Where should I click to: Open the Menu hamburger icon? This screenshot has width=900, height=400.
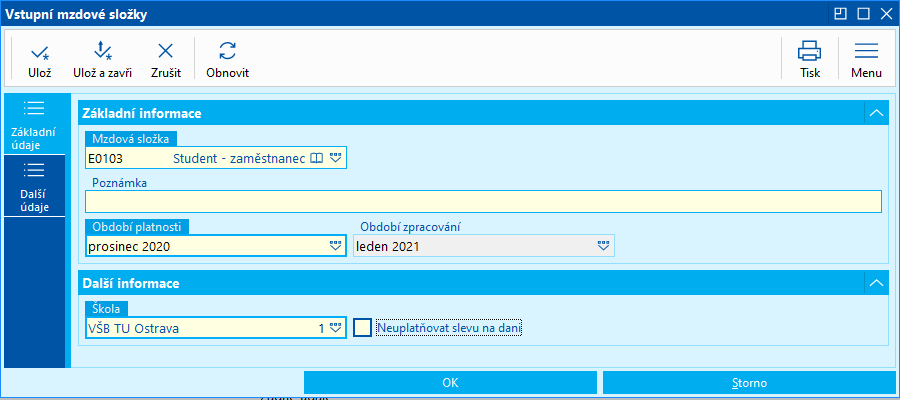[866, 51]
